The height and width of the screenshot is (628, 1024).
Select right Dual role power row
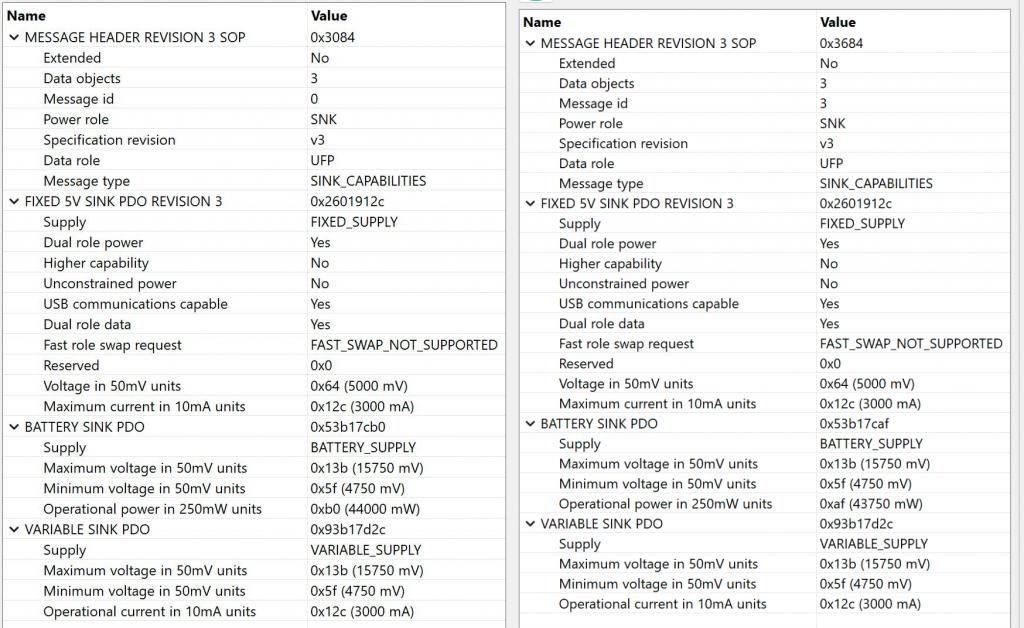(x=765, y=243)
